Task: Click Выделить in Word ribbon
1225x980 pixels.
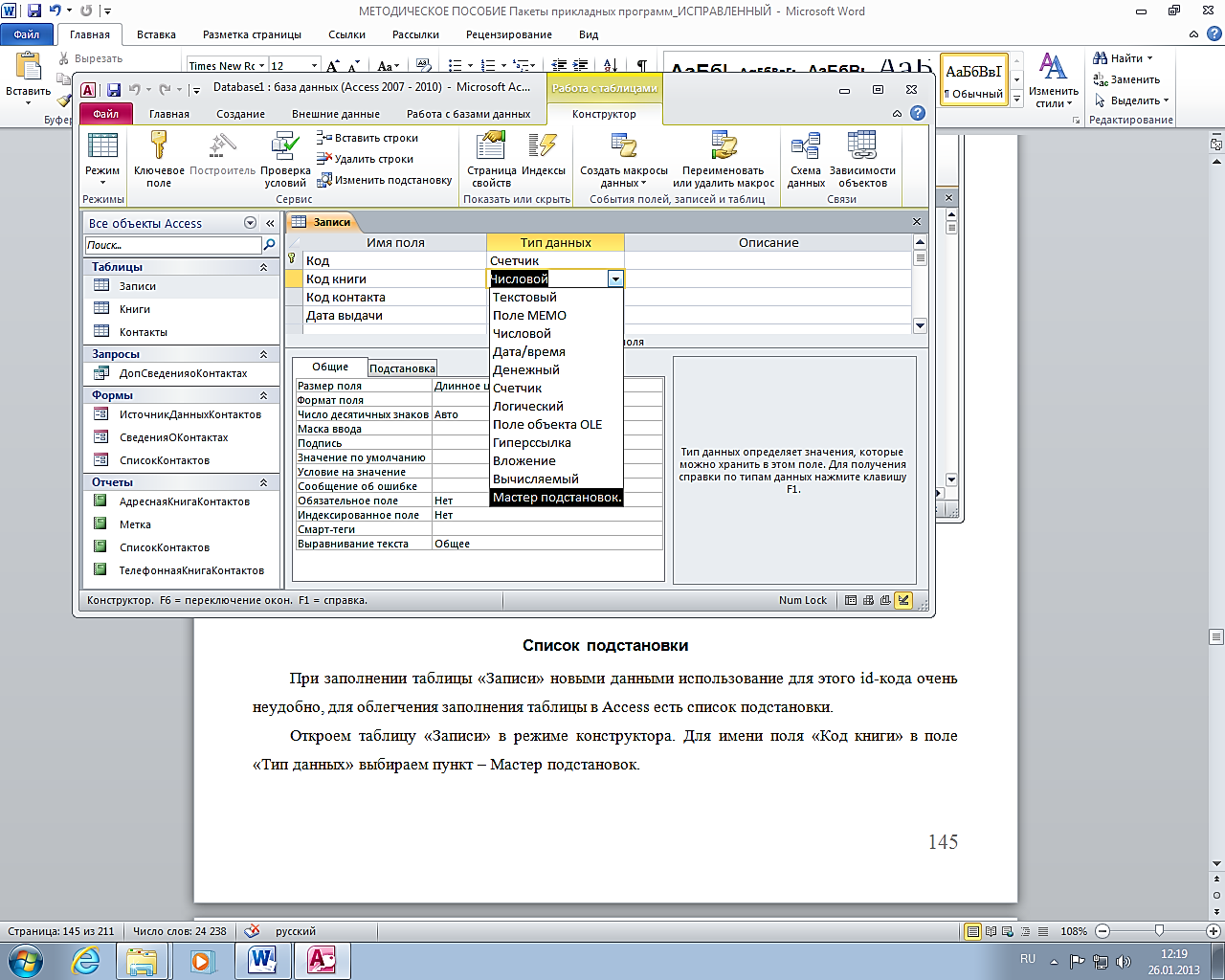Action: (1131, 100)
